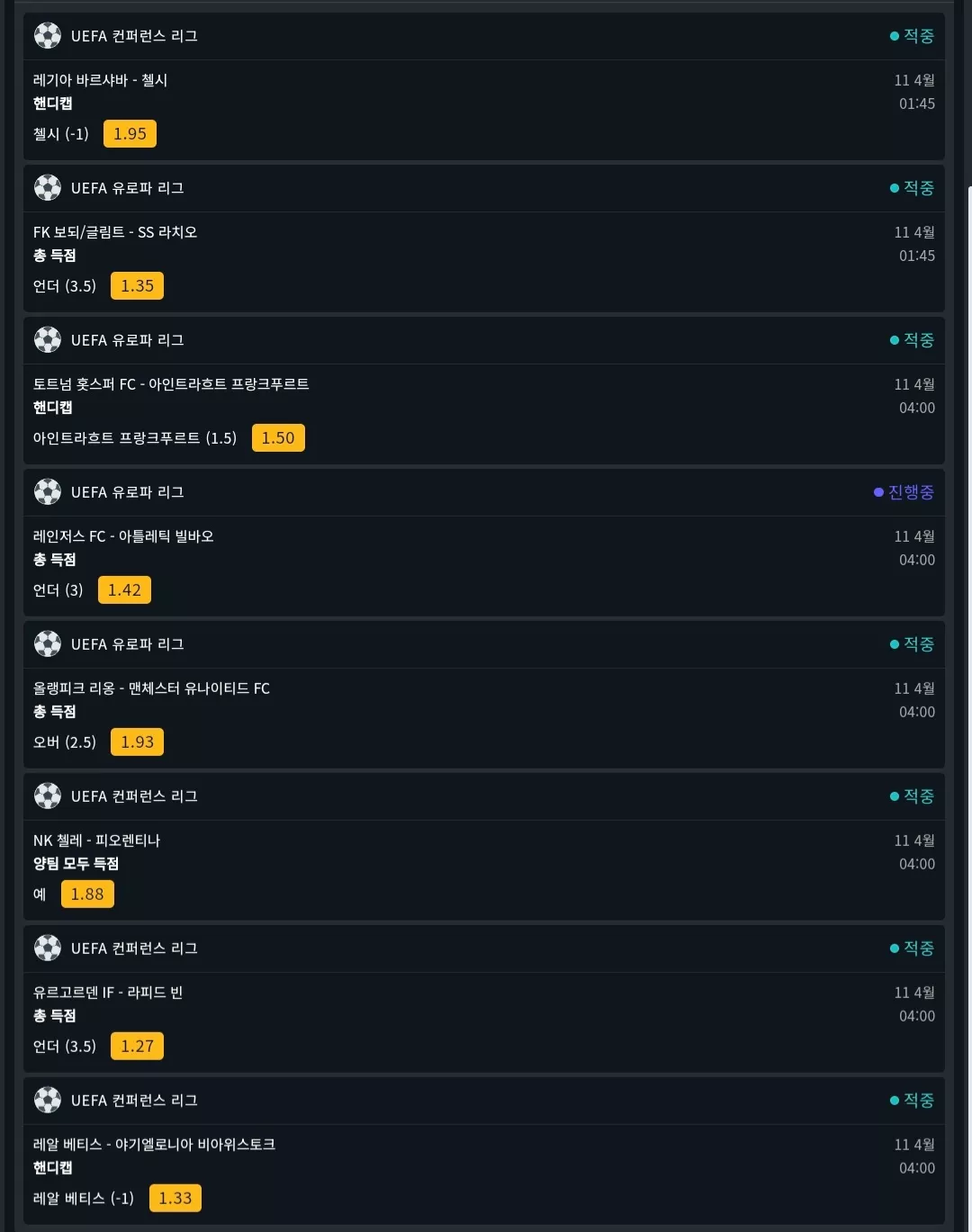Tap the 1.50 odds for Frankfurt handicap

[278, 438]
